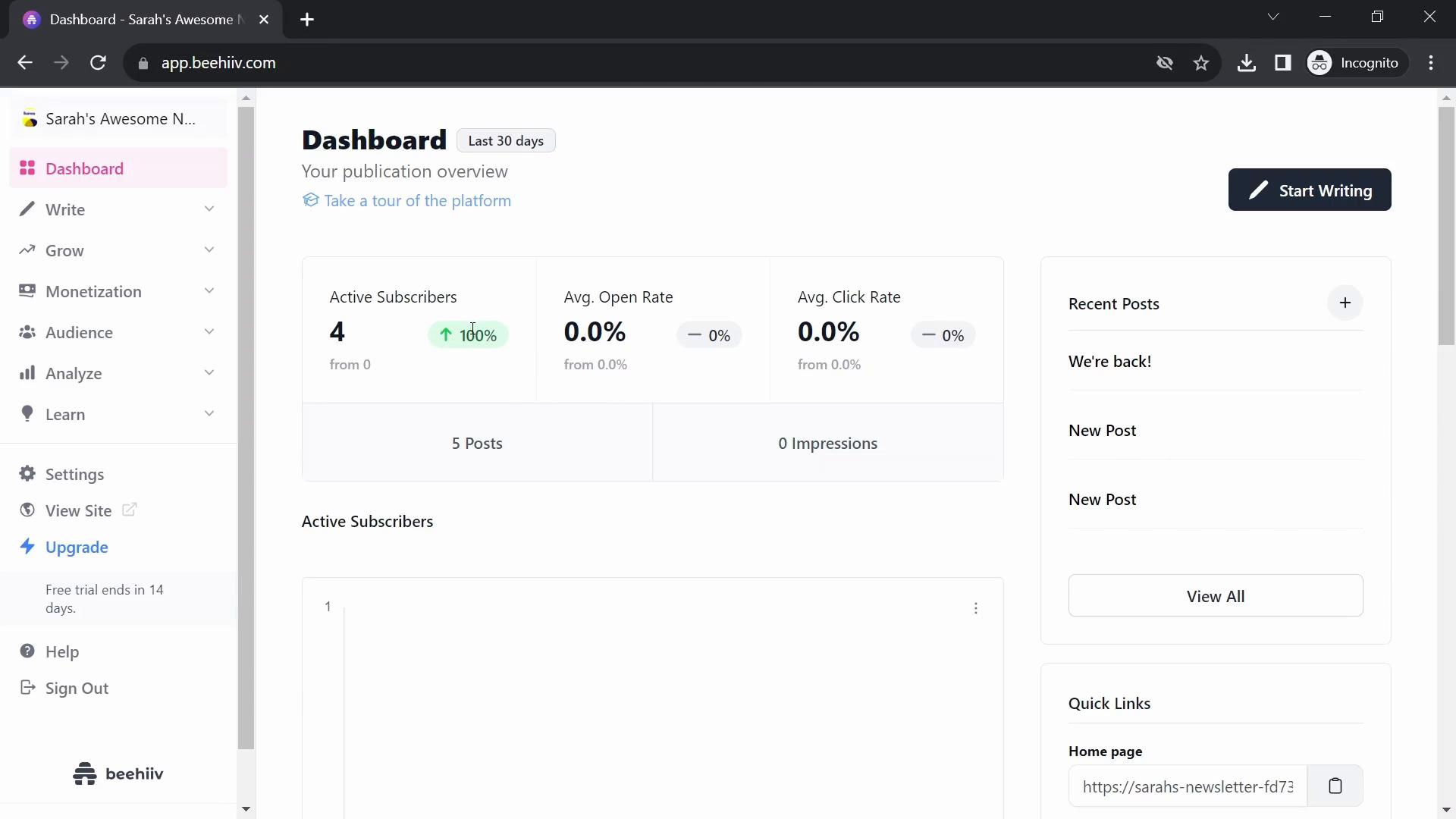Open Recent Posts add button
Image resolution: width=1456 pixels, height=819 pixels.
pyautogui.click(x=1344, y=302)
